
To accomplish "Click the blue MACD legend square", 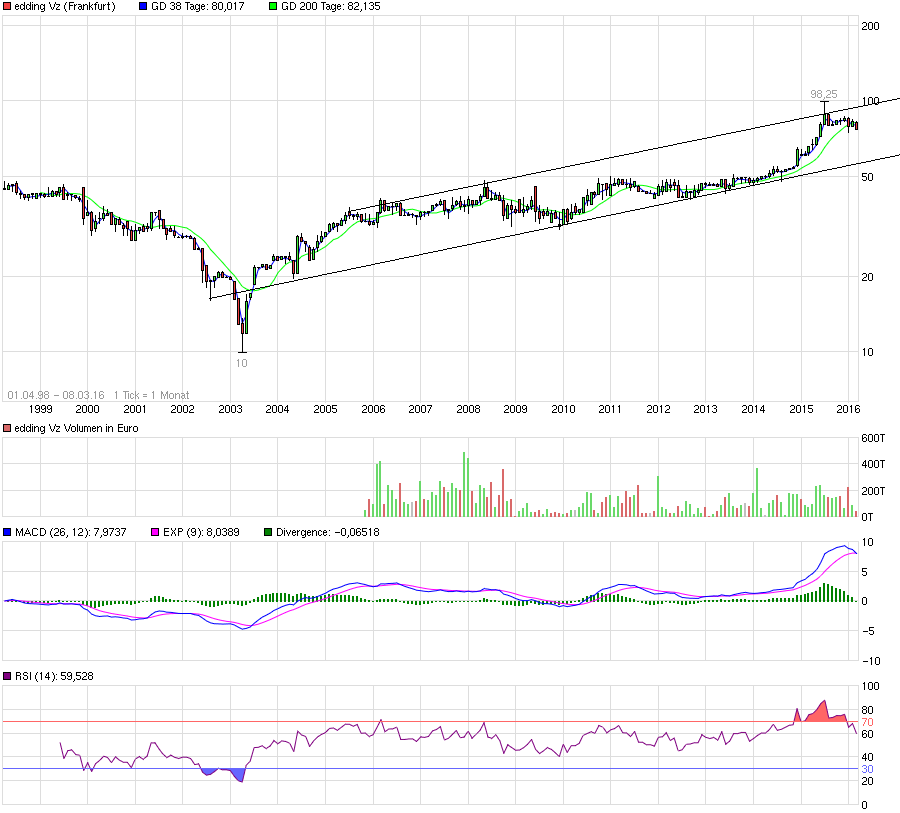I will [x=7, y=532].
